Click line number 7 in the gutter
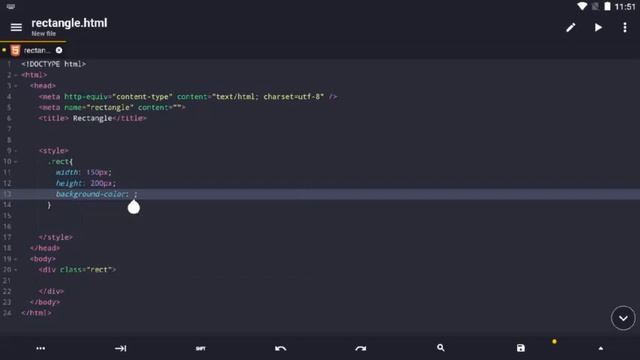The width and height of the screenshot is (640, 360). (9, 129)
